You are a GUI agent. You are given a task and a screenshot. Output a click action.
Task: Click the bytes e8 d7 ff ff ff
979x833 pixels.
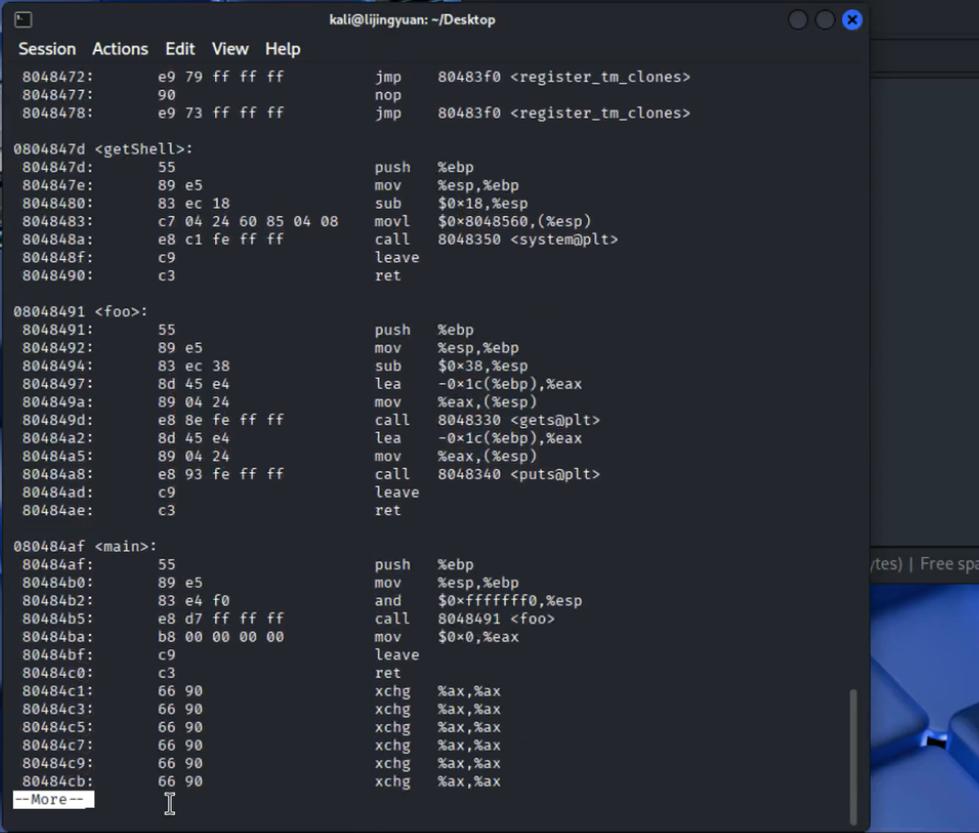220,618
